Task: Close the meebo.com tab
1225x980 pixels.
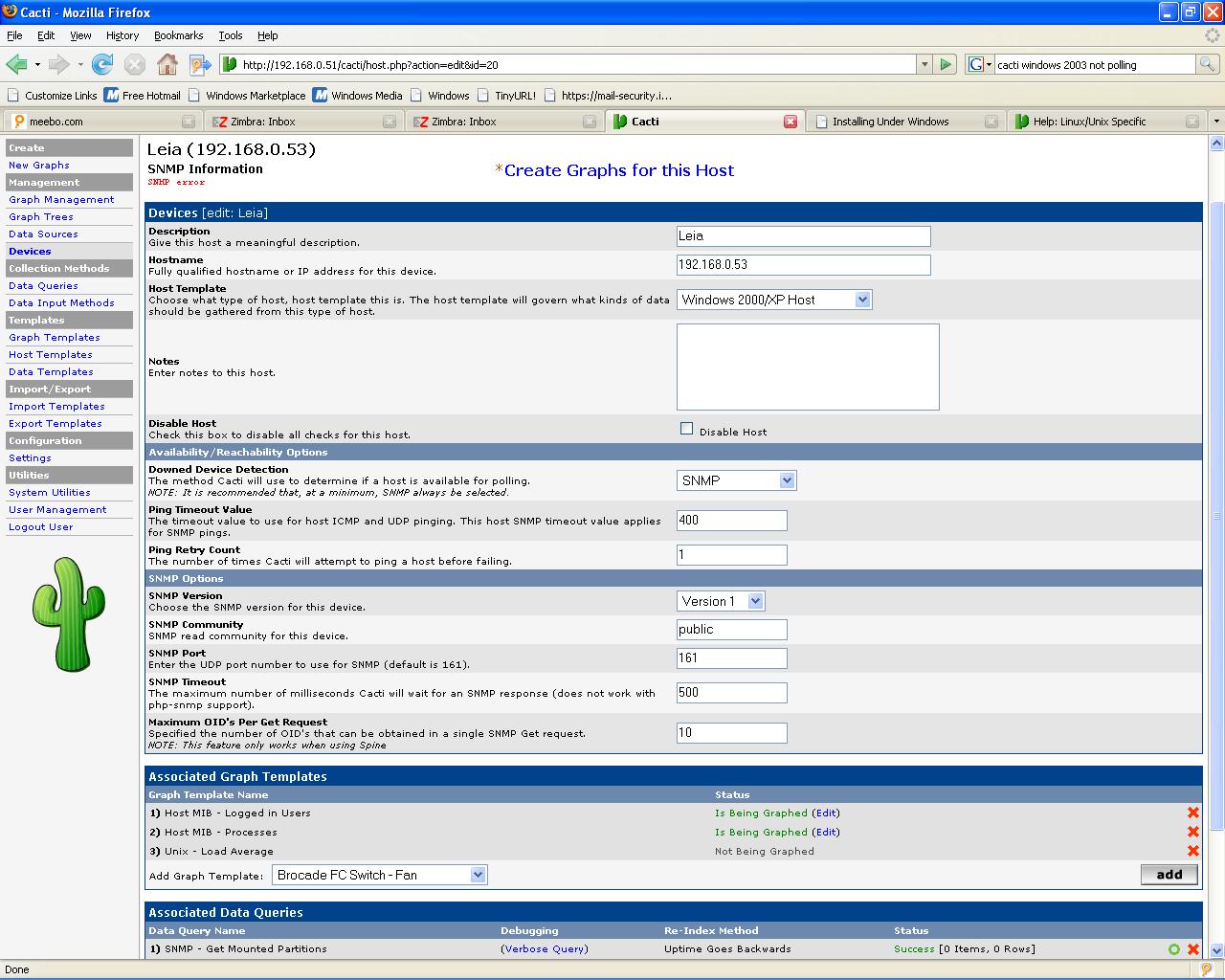Action: (x=189, y=122)
